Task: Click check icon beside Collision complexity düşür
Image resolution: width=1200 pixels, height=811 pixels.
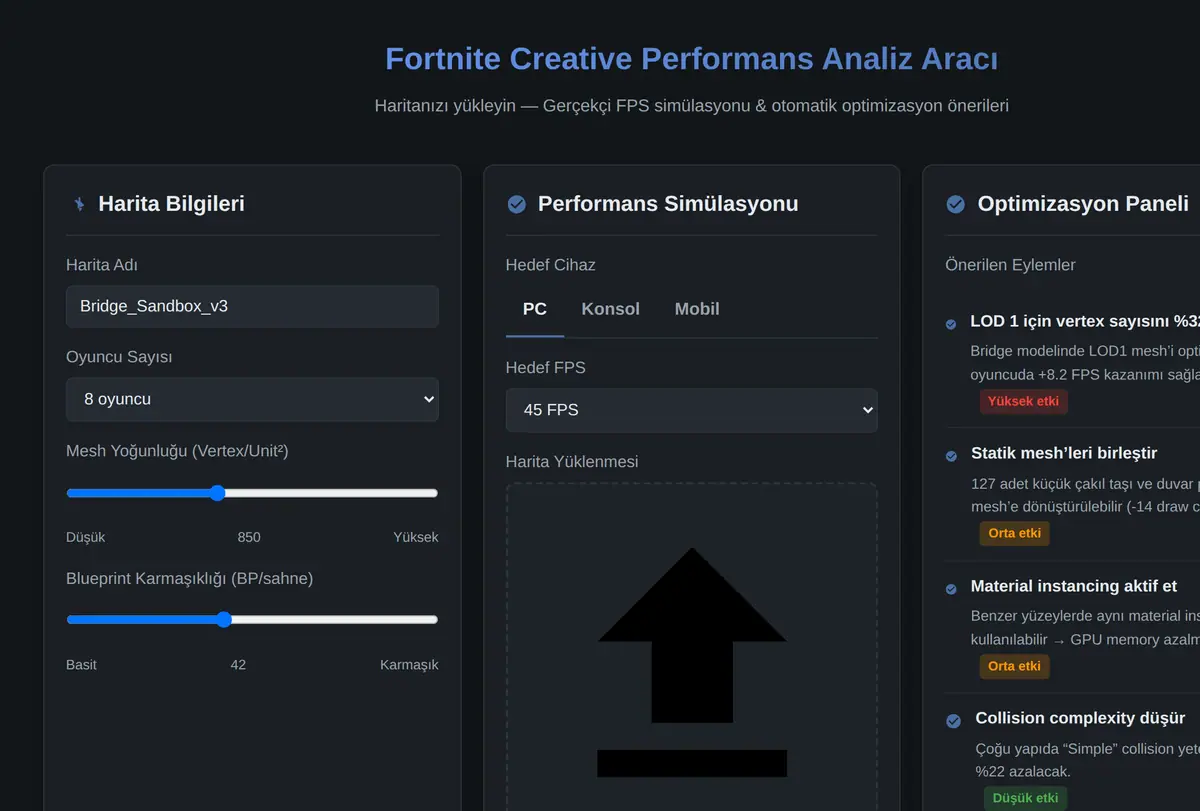Action: click(951, 720)
